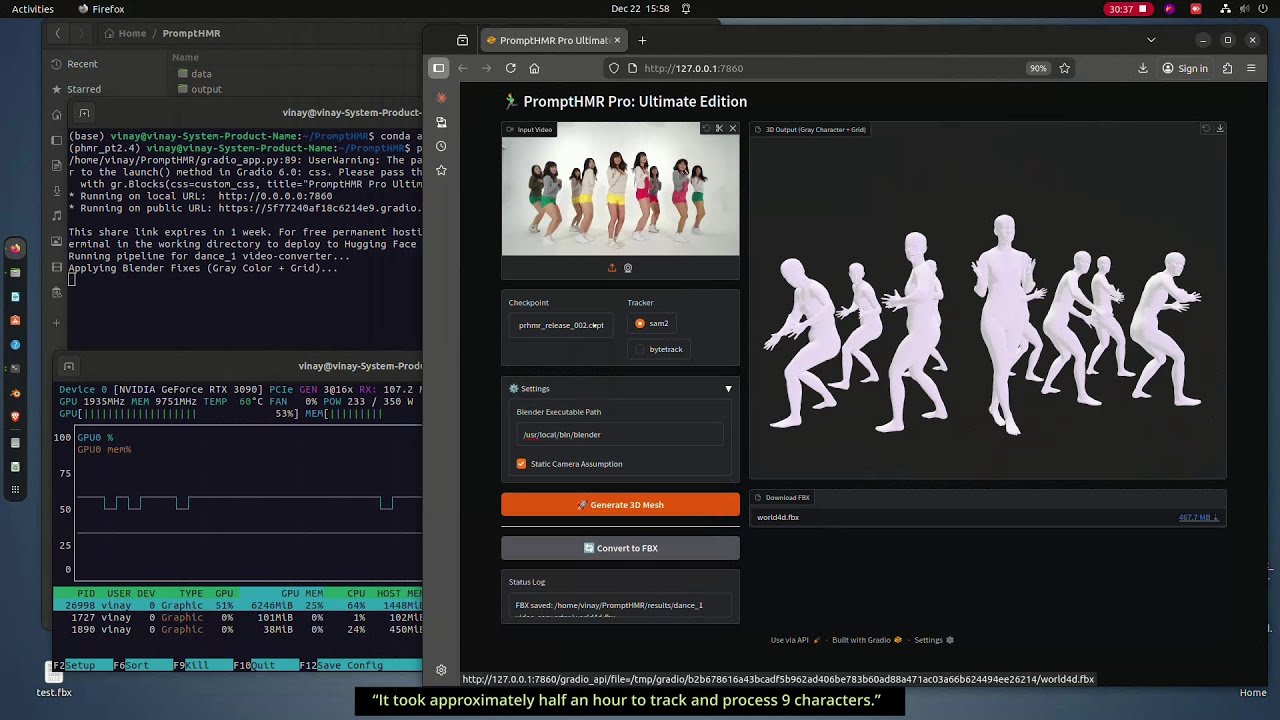Open the Dec 22 15:58 clock menu

pyautogui.click(x=640, y=9)
